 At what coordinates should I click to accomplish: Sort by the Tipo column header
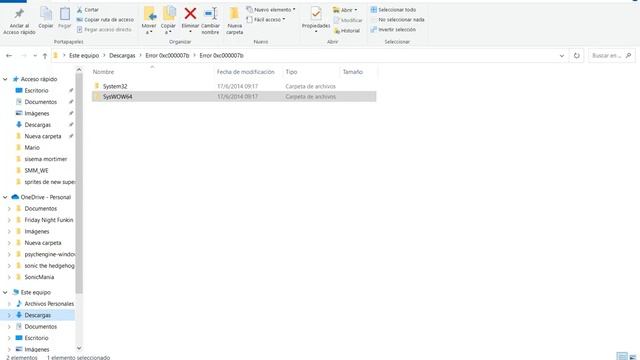pyautogui.click(x=291, y=72)
